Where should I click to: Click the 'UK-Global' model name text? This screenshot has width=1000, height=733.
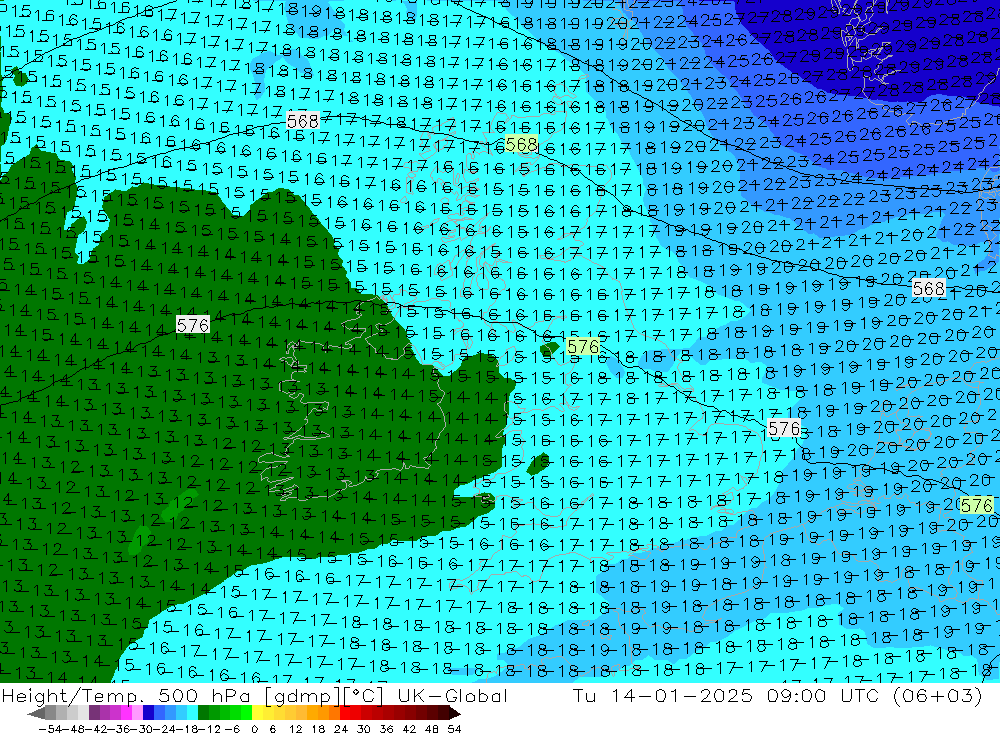[x=452, y=695]
